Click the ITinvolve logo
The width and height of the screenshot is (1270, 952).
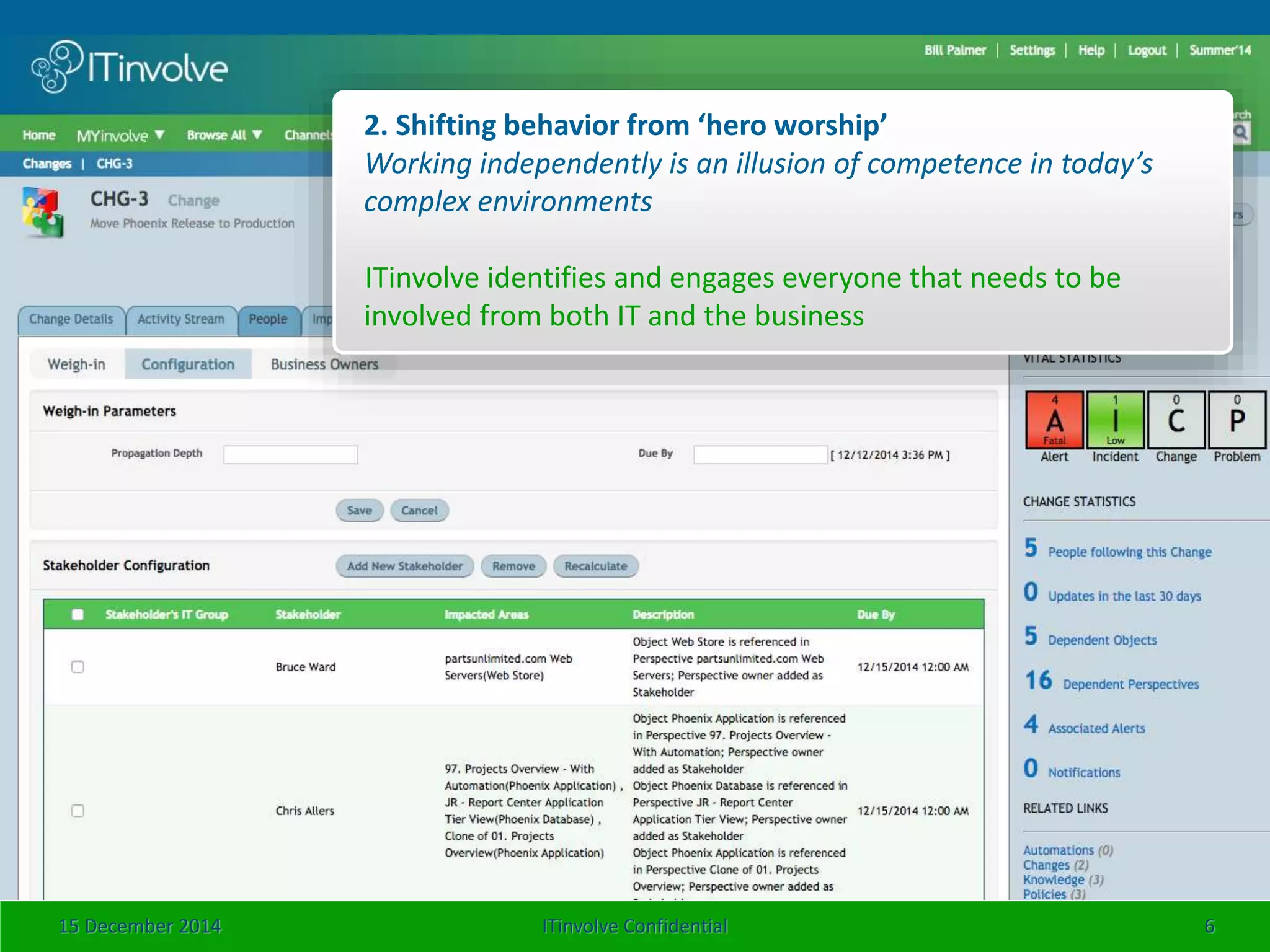tap(130, 67)
